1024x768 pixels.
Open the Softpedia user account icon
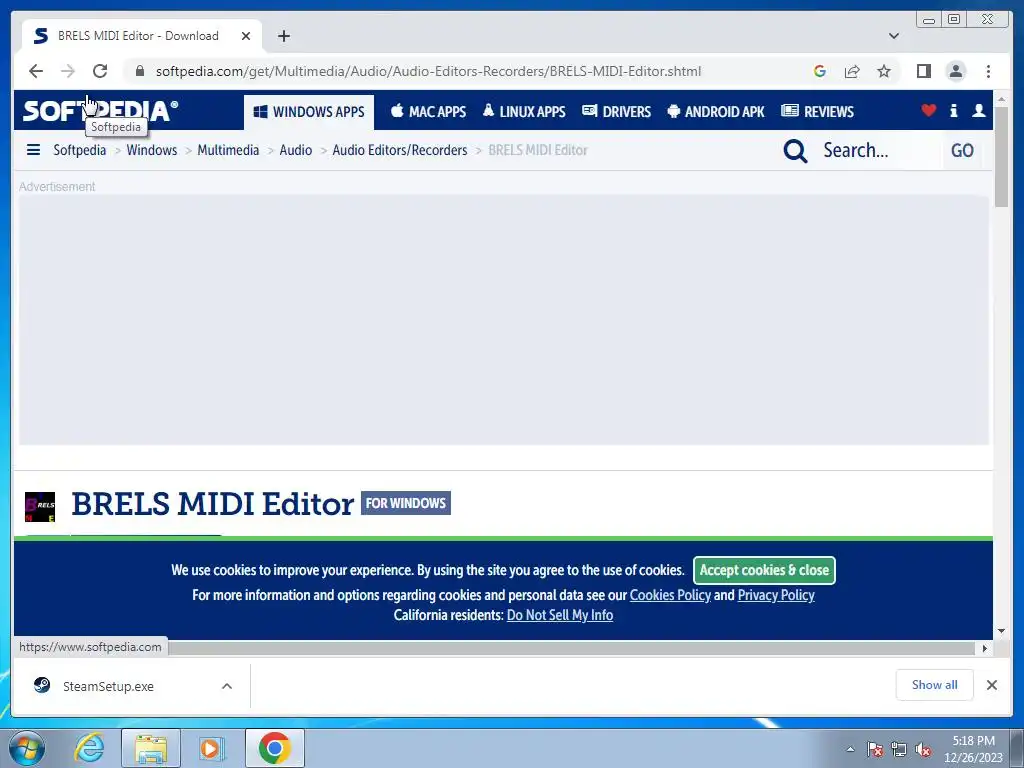978,110
